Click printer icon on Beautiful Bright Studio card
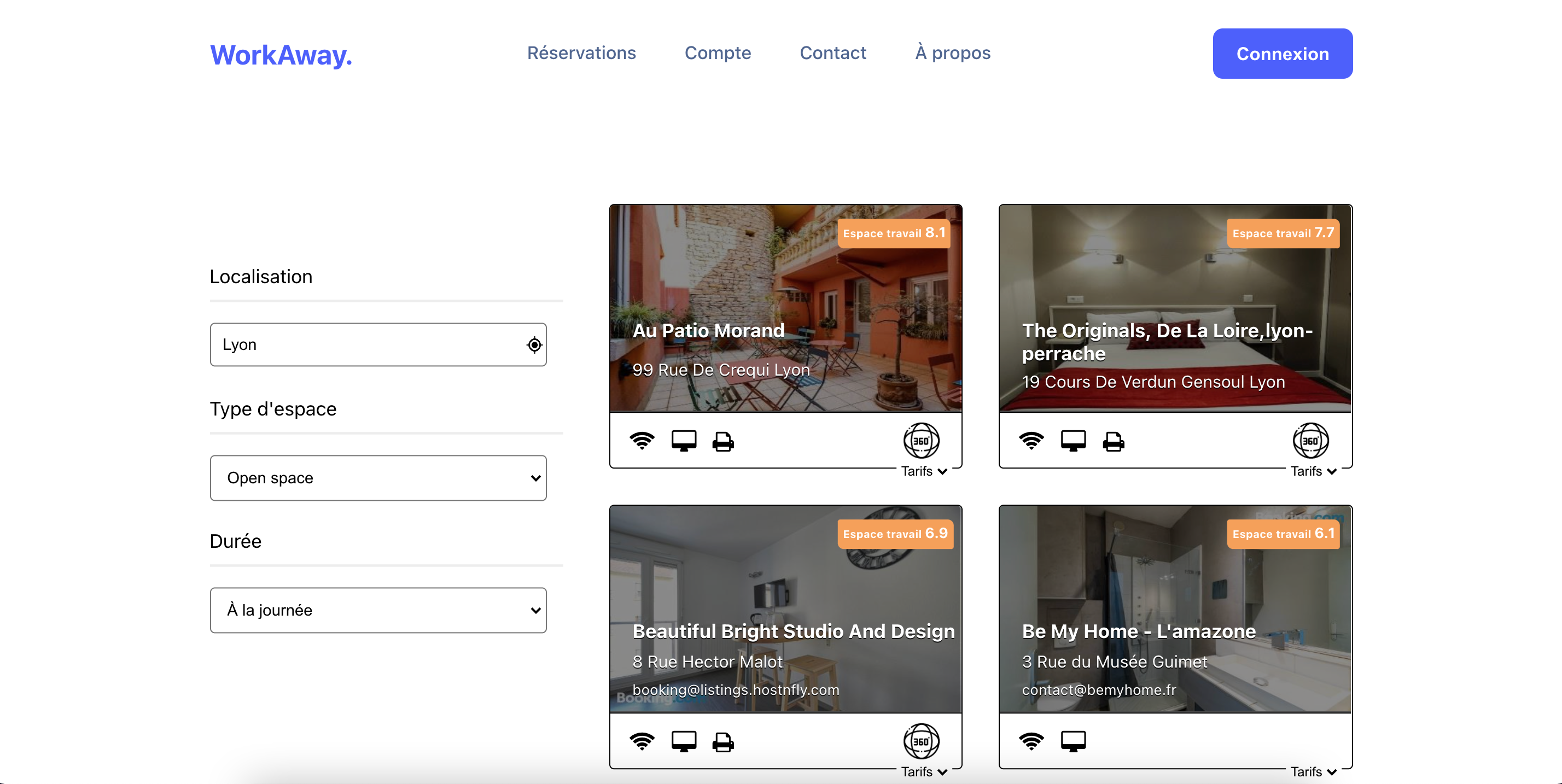The height and width of the screenshot is (784, 1562). click(x=723, y=741)
